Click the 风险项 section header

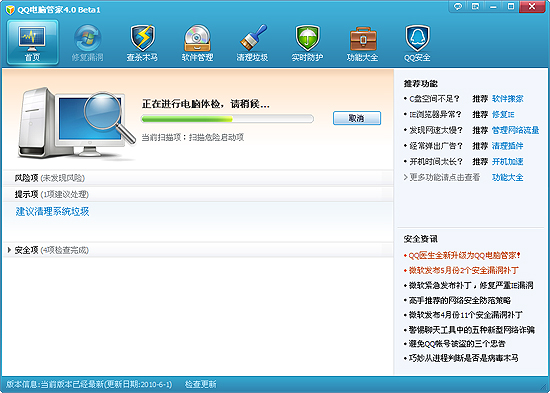click(x=198, y=178)
